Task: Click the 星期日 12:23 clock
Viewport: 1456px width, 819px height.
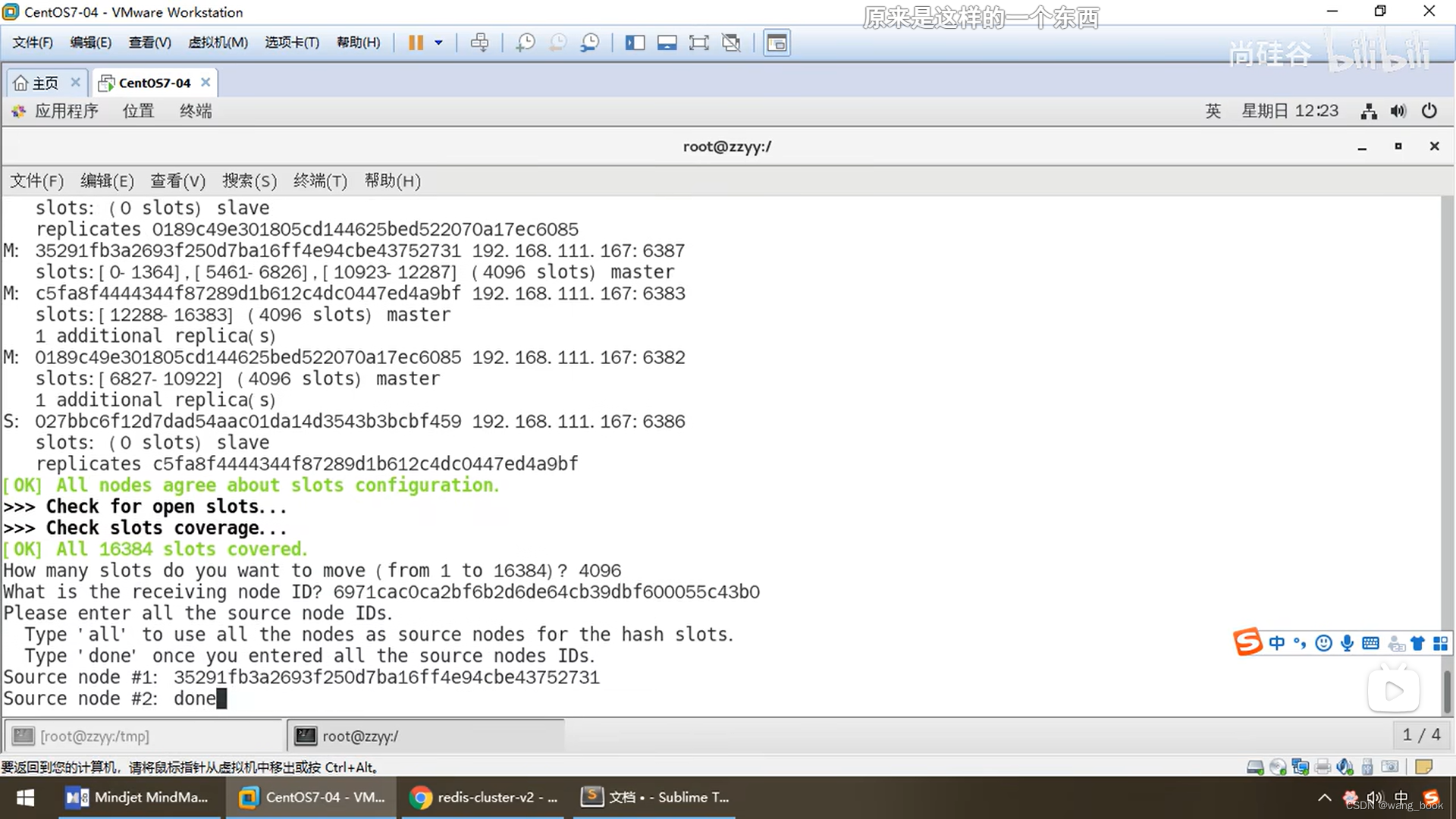Action: (1289, 111)
